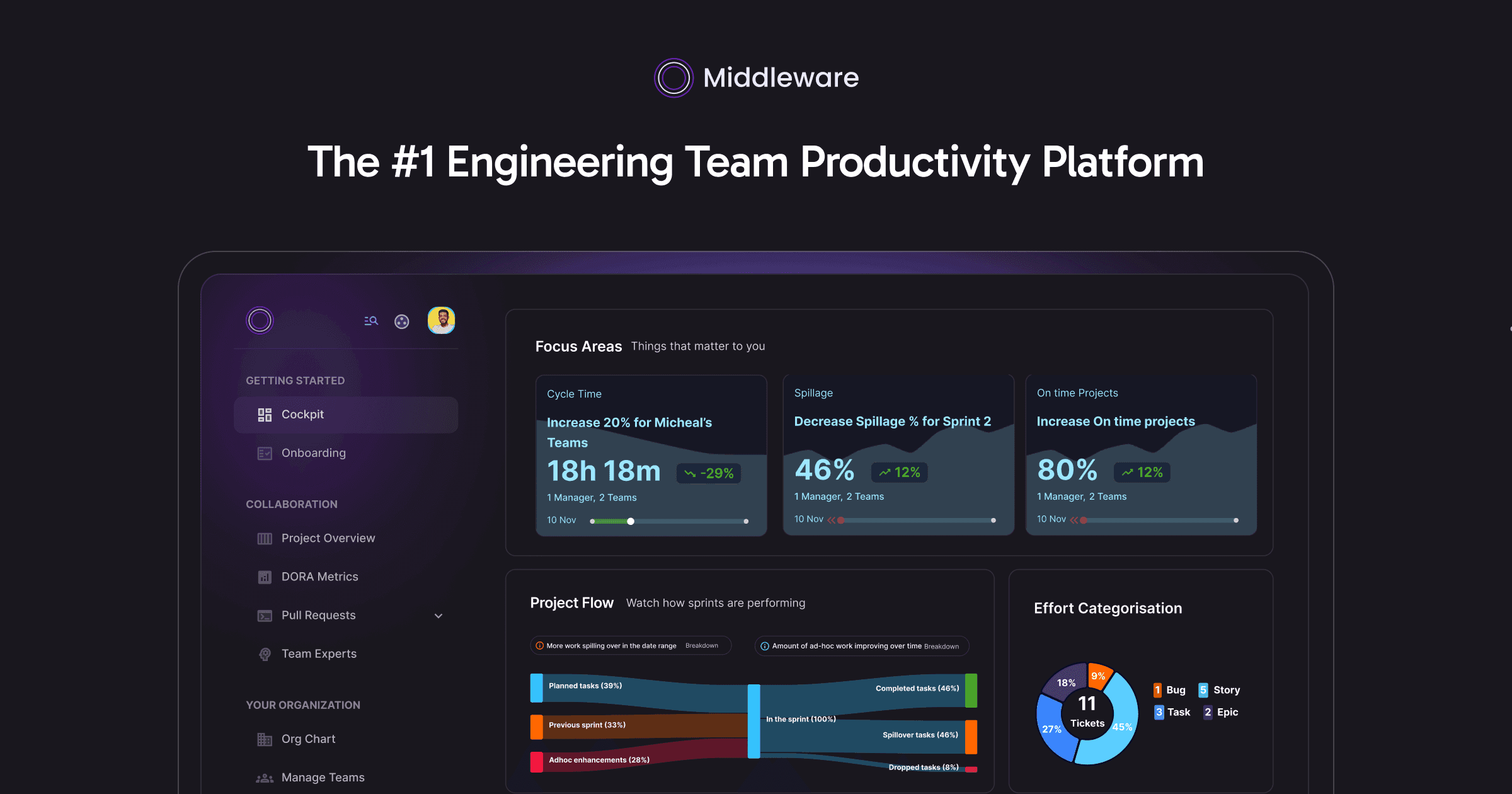Open the Spillage focus card
The image size is (1512, 794).
point(898,455)
